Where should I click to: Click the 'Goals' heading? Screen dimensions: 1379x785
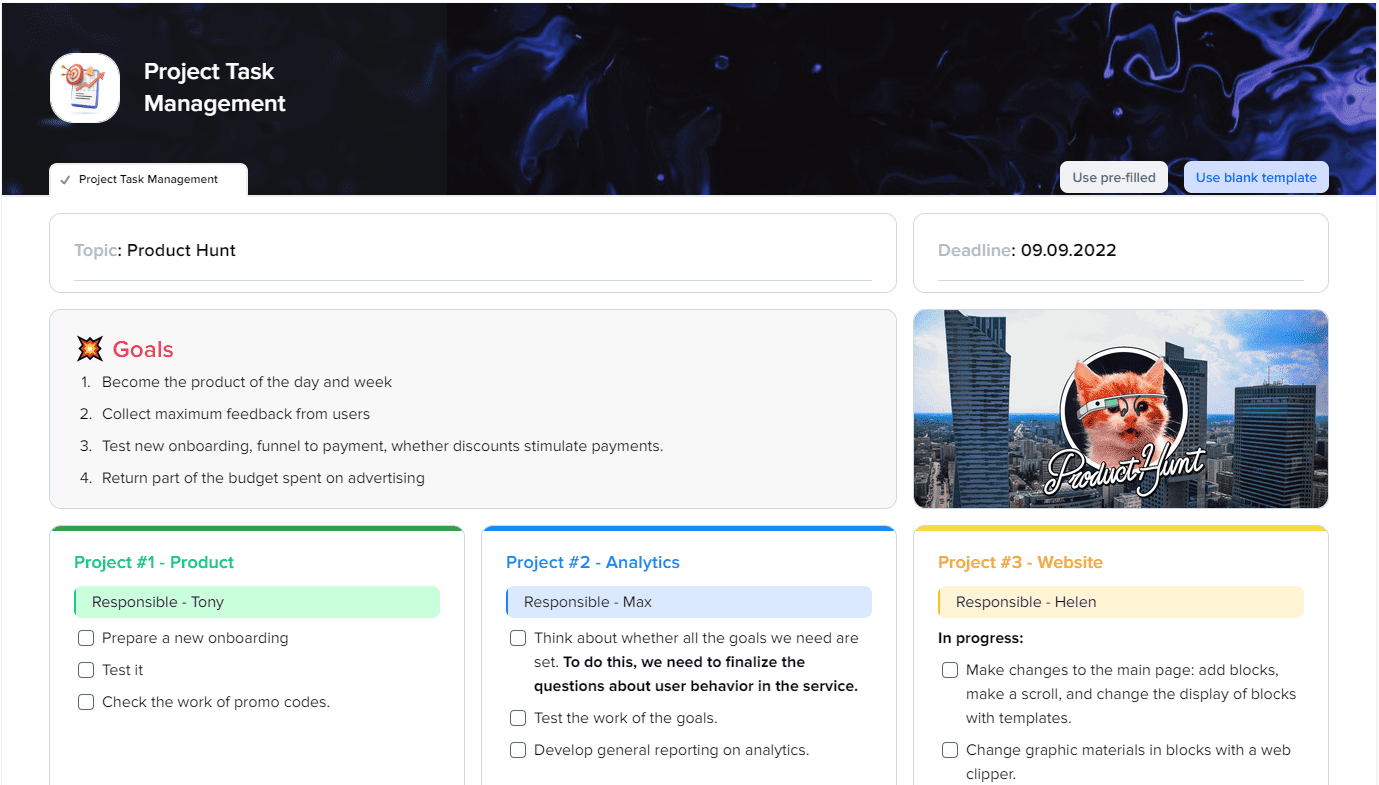pos(143,349)
